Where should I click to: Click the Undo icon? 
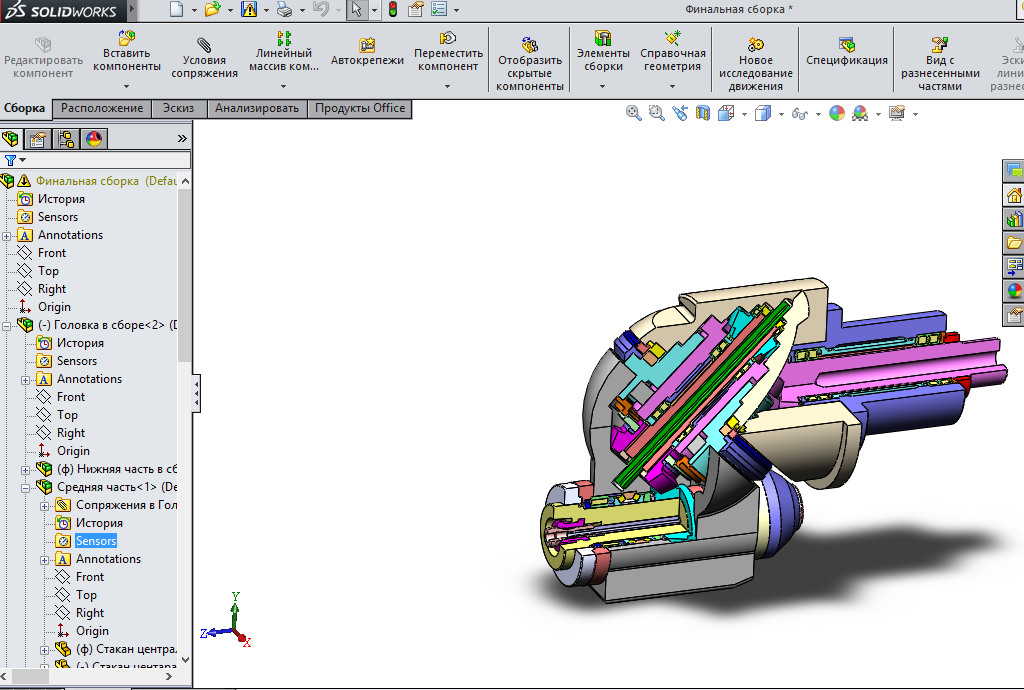(321, 9)
